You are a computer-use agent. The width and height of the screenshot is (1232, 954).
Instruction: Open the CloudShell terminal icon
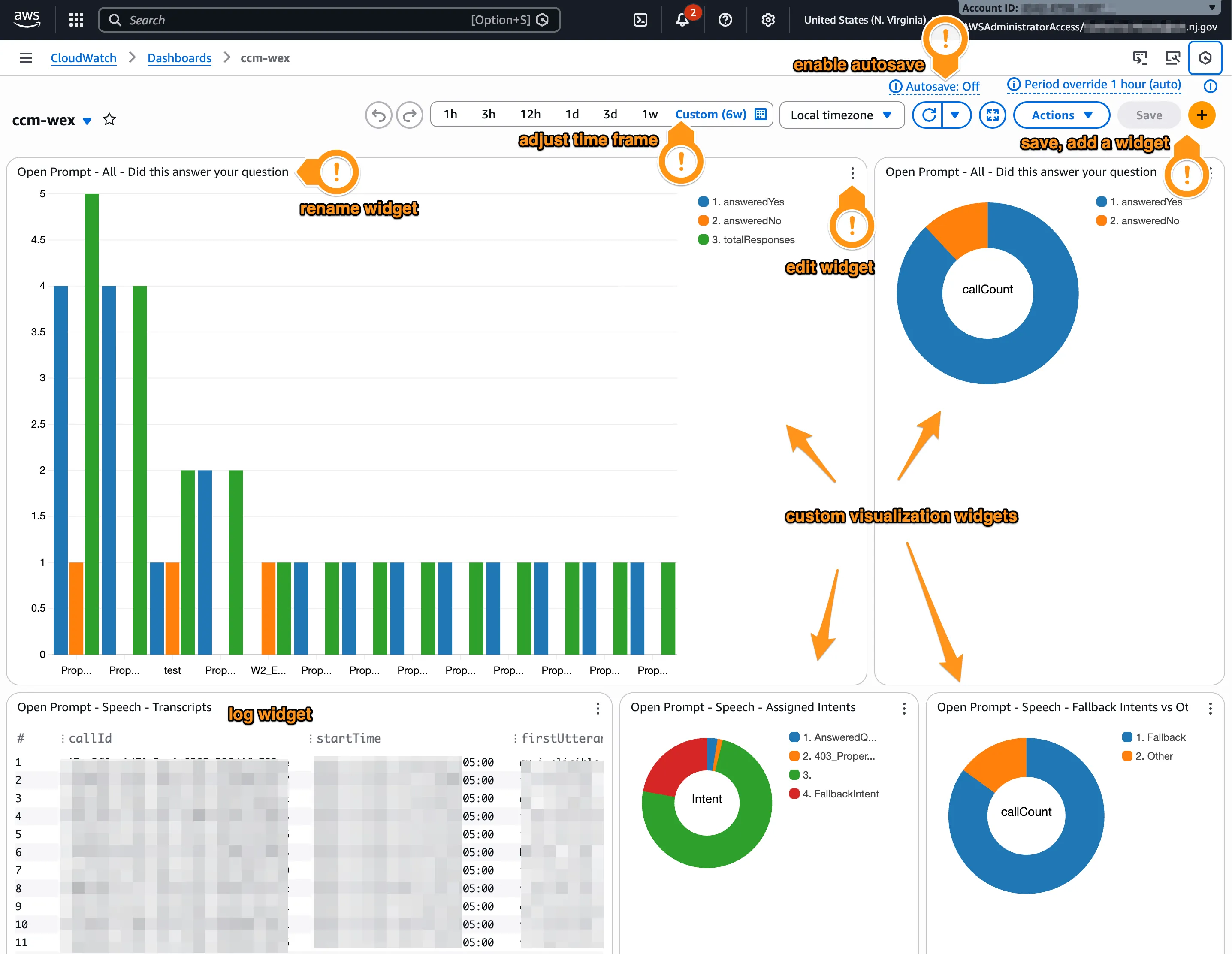tap(640, 20)
